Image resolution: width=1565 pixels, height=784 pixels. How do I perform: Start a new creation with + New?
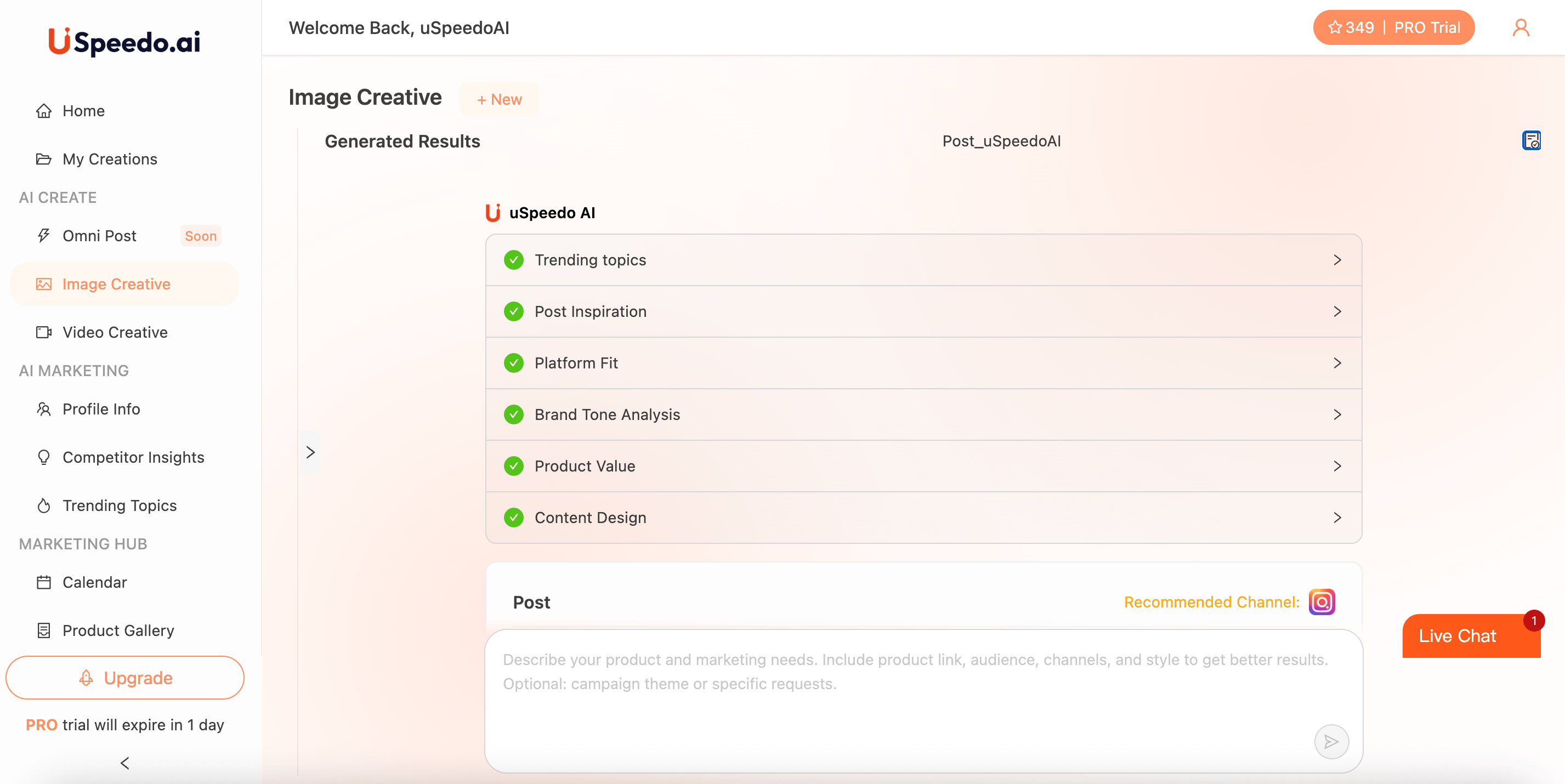point(499,99)
